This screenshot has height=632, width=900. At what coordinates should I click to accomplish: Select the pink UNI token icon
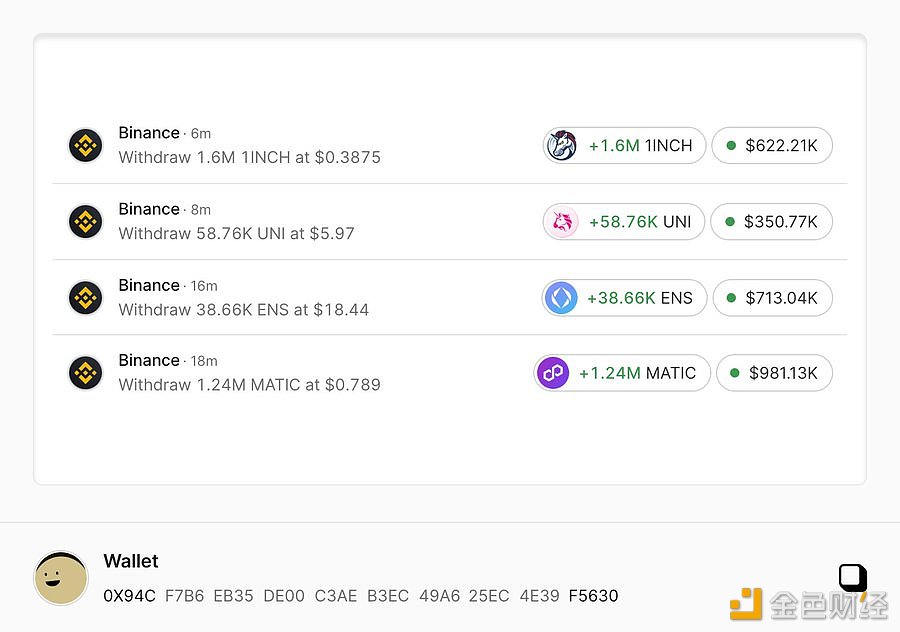pos(562,222)
